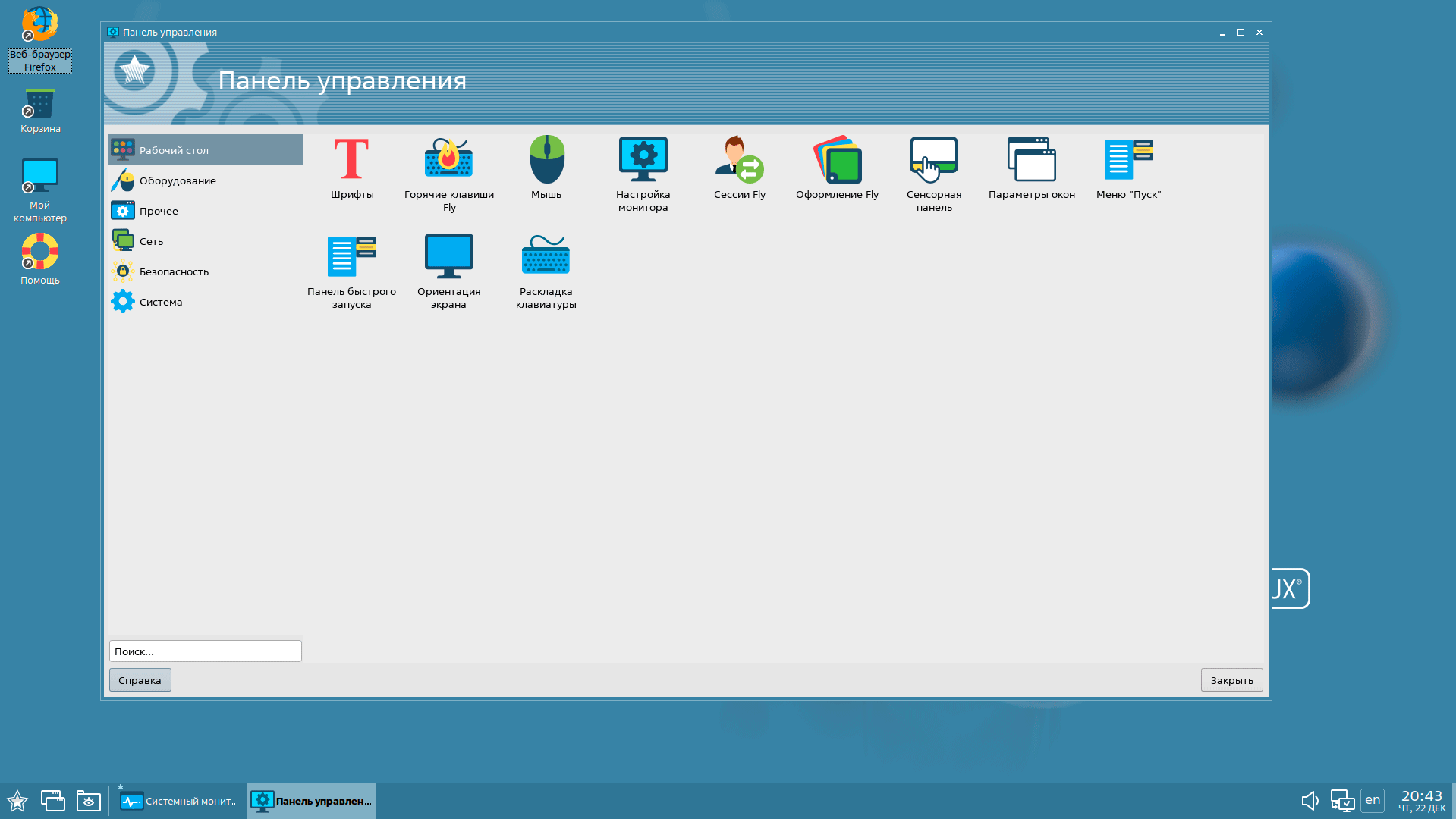Image resolution: width=1456 pixels, height=819 pixels.
Task: Open Настройка монитора display settings
Action: [x=643, y=174]
